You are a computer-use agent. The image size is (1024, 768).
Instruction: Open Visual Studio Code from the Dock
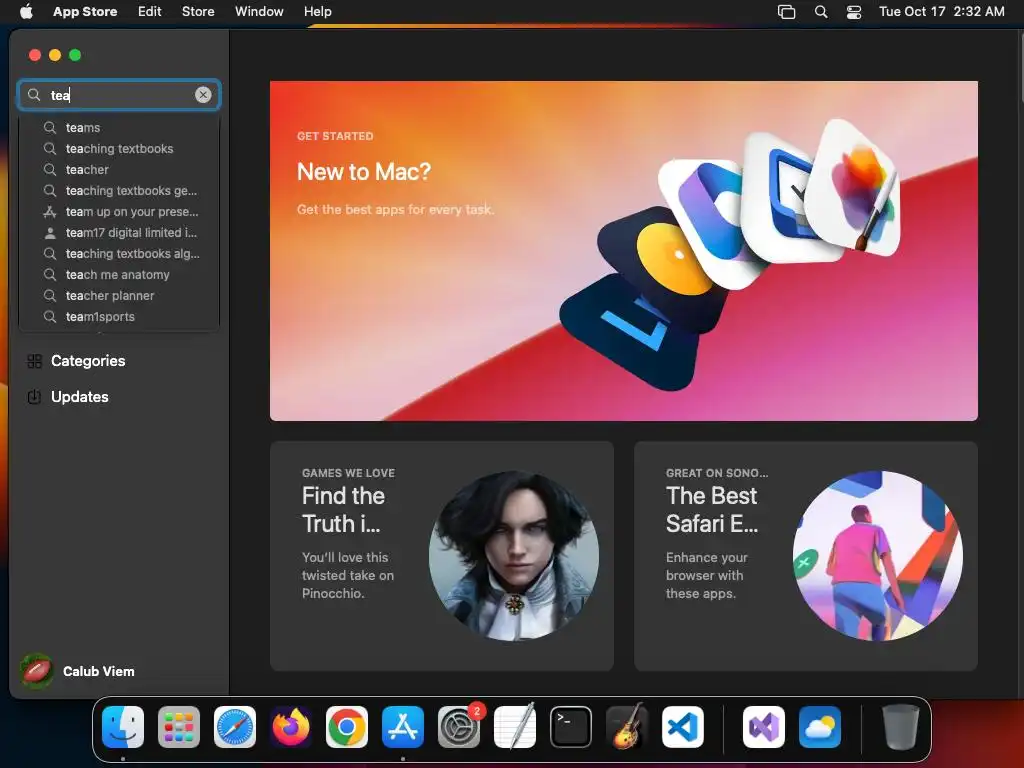[683, 727]
